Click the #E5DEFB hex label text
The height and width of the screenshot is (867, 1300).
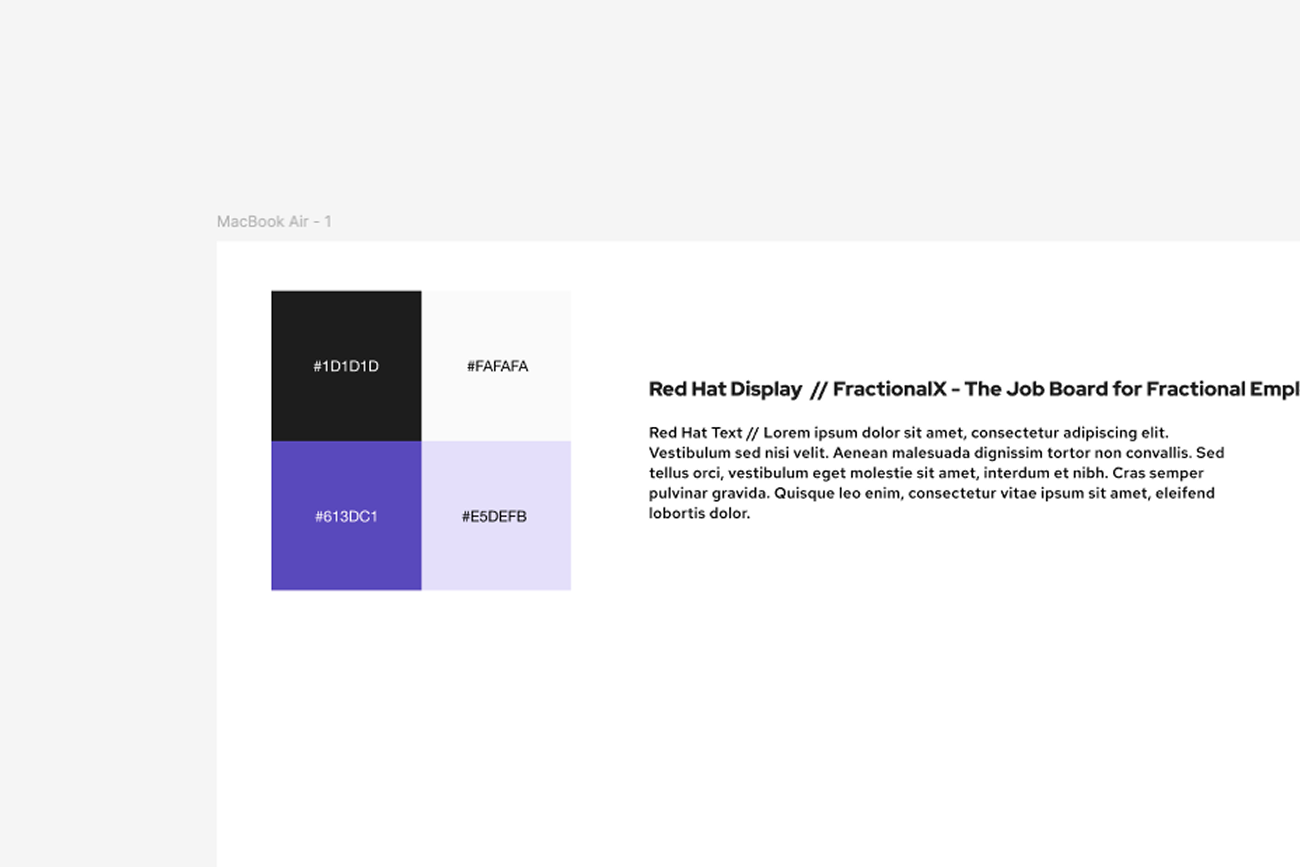[x=496, y=516]
